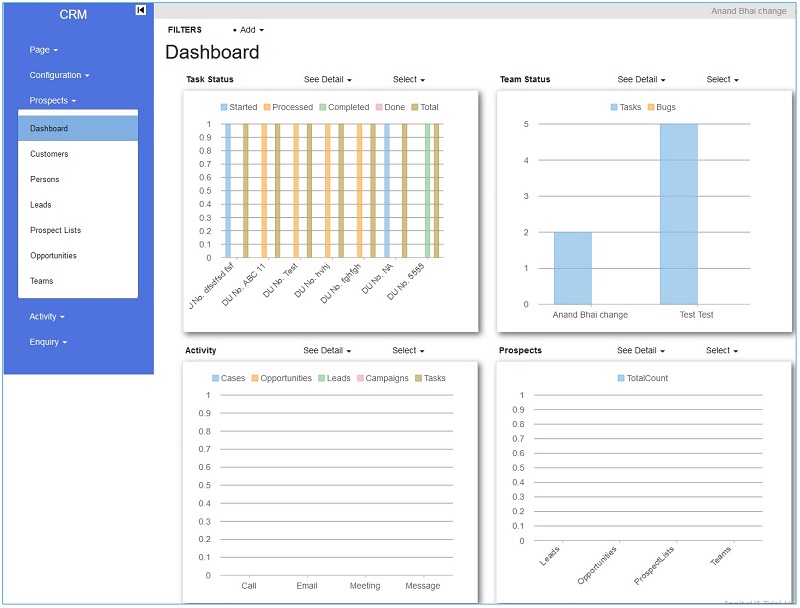Open Select dropdown for Team Status
800x608 pixels.
pyautogui.click(x=722, y=80)
